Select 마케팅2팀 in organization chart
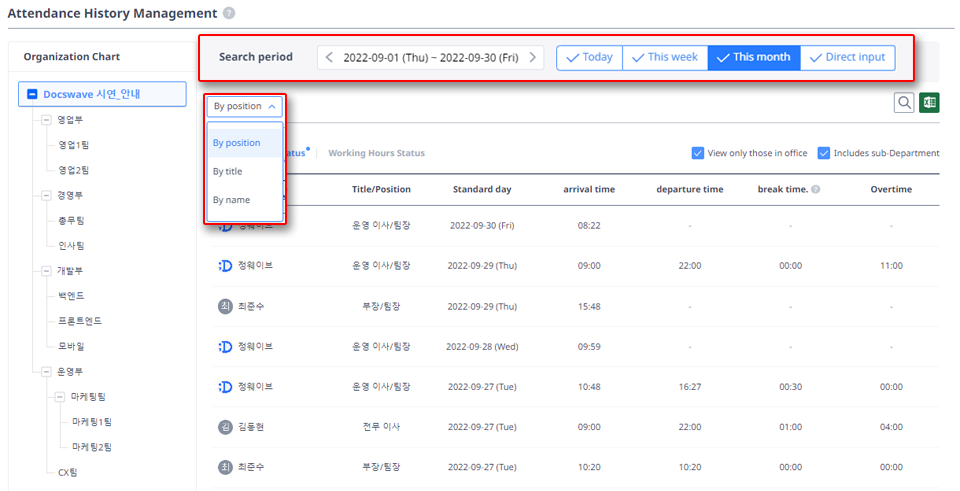This screenshot has width=960, height=491. pos(91,447)
